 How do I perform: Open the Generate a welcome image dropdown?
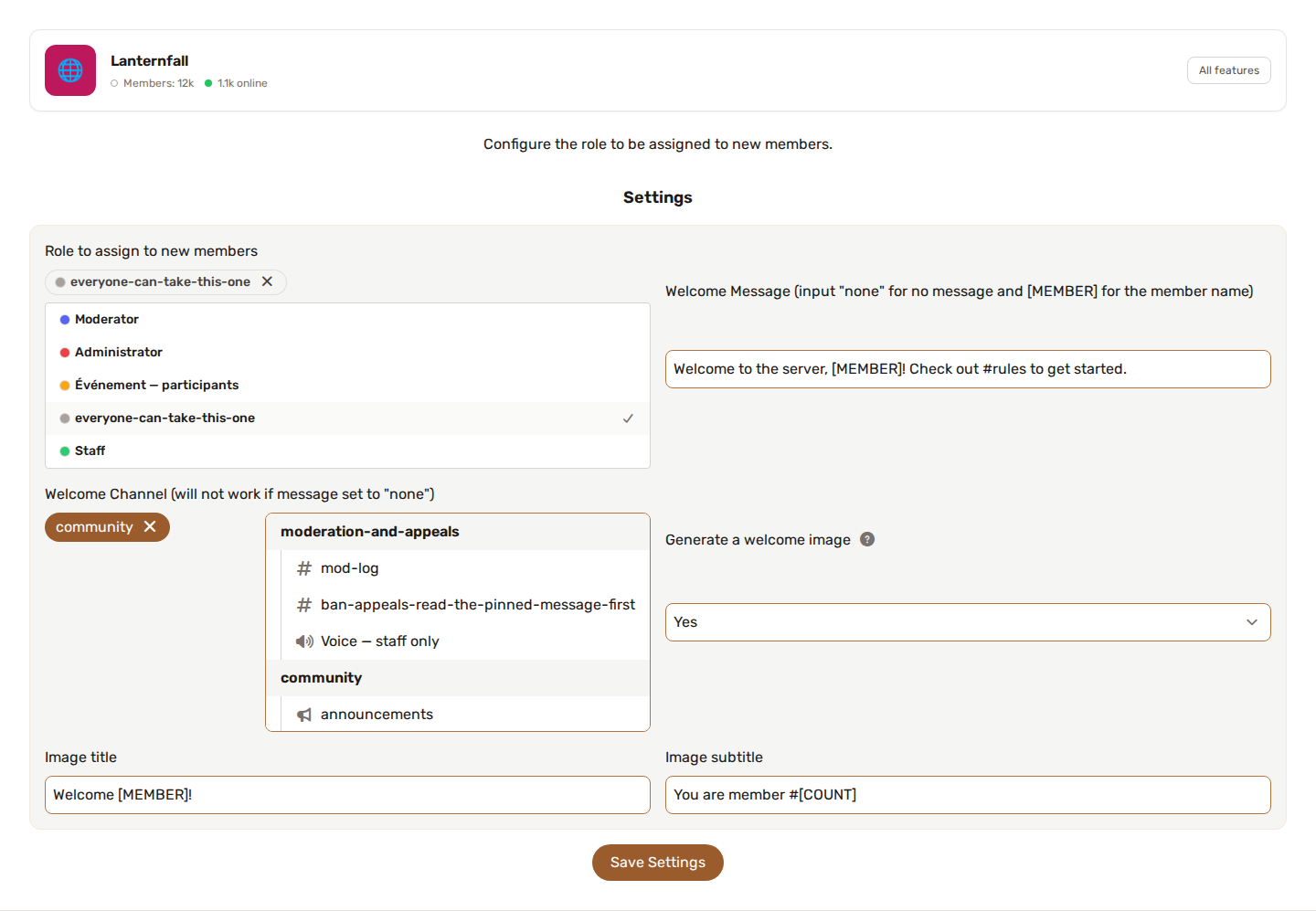[x=968, y=622]
